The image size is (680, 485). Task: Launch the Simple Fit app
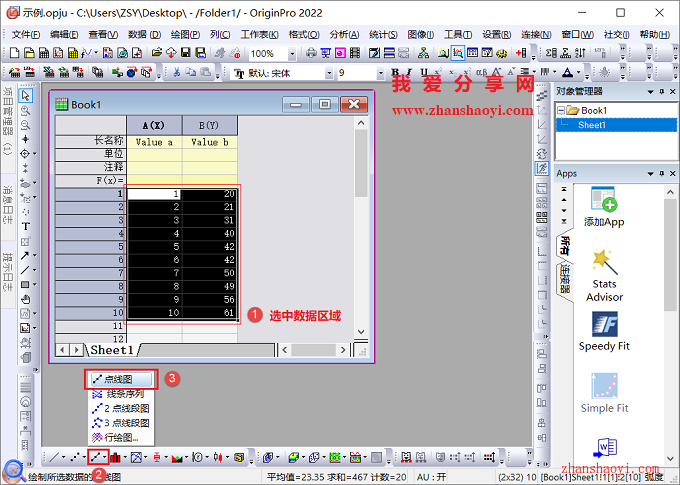pos(604,393)
